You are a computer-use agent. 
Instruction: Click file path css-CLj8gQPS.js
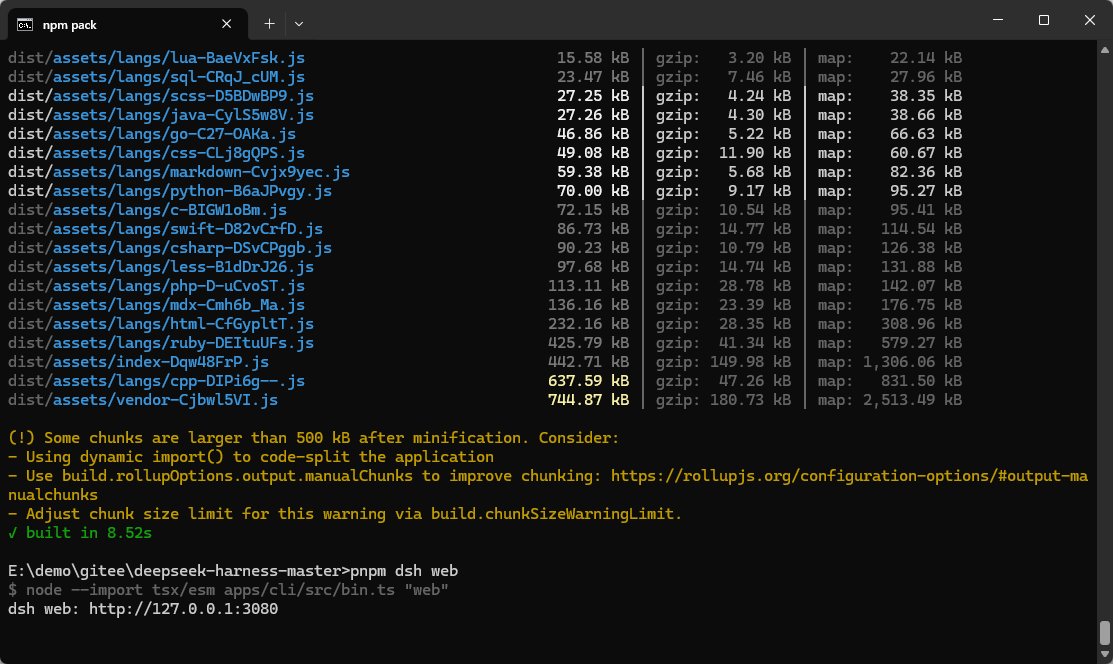point(156,153)
